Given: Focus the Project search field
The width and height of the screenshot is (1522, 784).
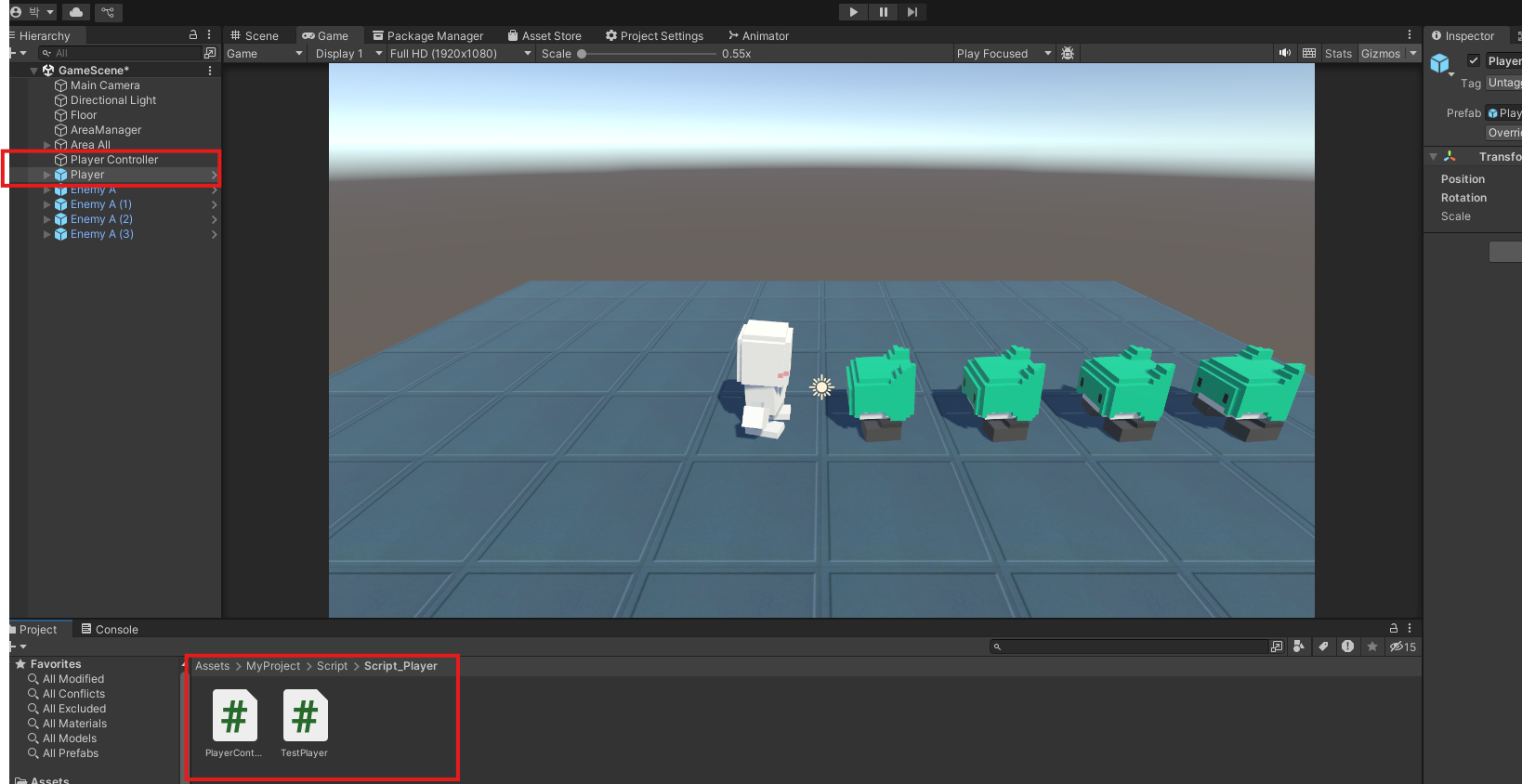Looking at the screenshot, I should click(1129, 647).
